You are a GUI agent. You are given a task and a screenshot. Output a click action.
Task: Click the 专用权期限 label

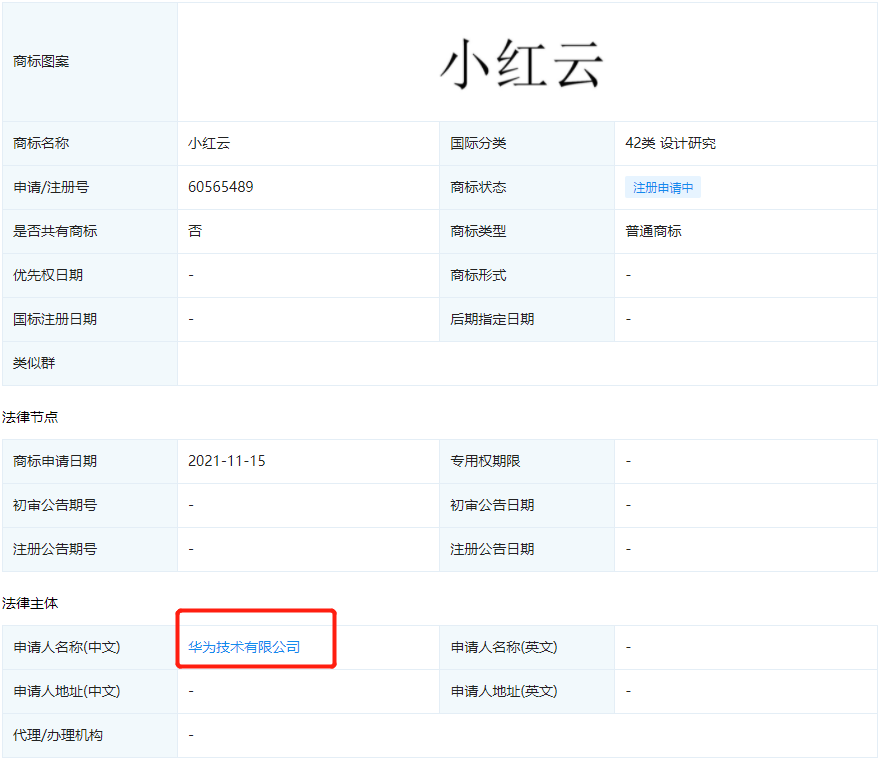485,461
